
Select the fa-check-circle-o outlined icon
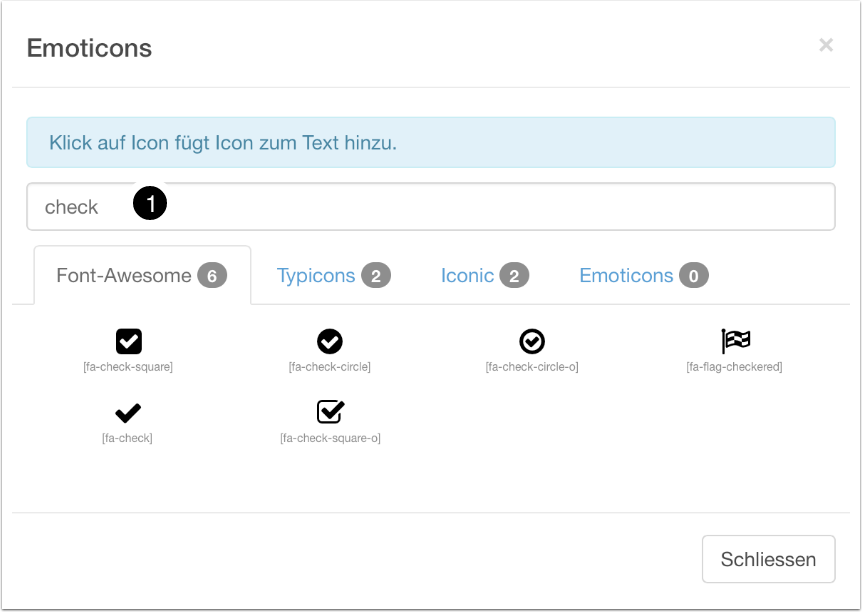[x=532, y=342]
